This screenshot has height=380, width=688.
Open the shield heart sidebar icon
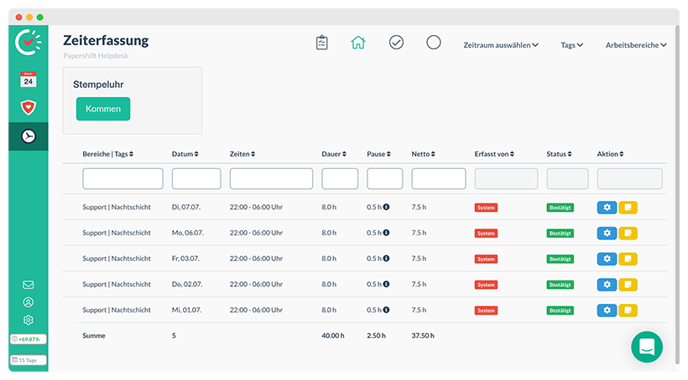point(28,107)
